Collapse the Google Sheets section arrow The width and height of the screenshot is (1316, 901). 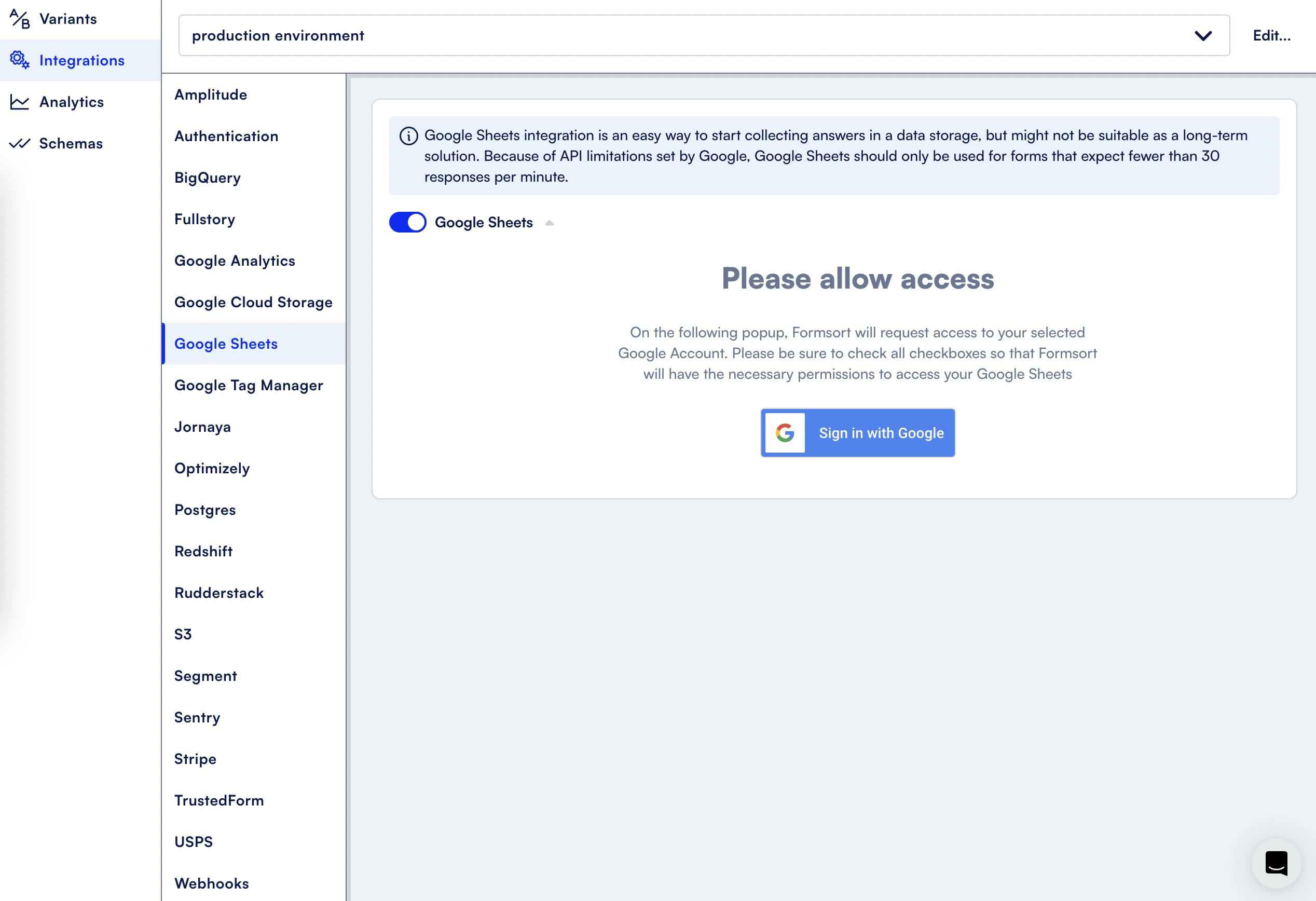[549, 223]
